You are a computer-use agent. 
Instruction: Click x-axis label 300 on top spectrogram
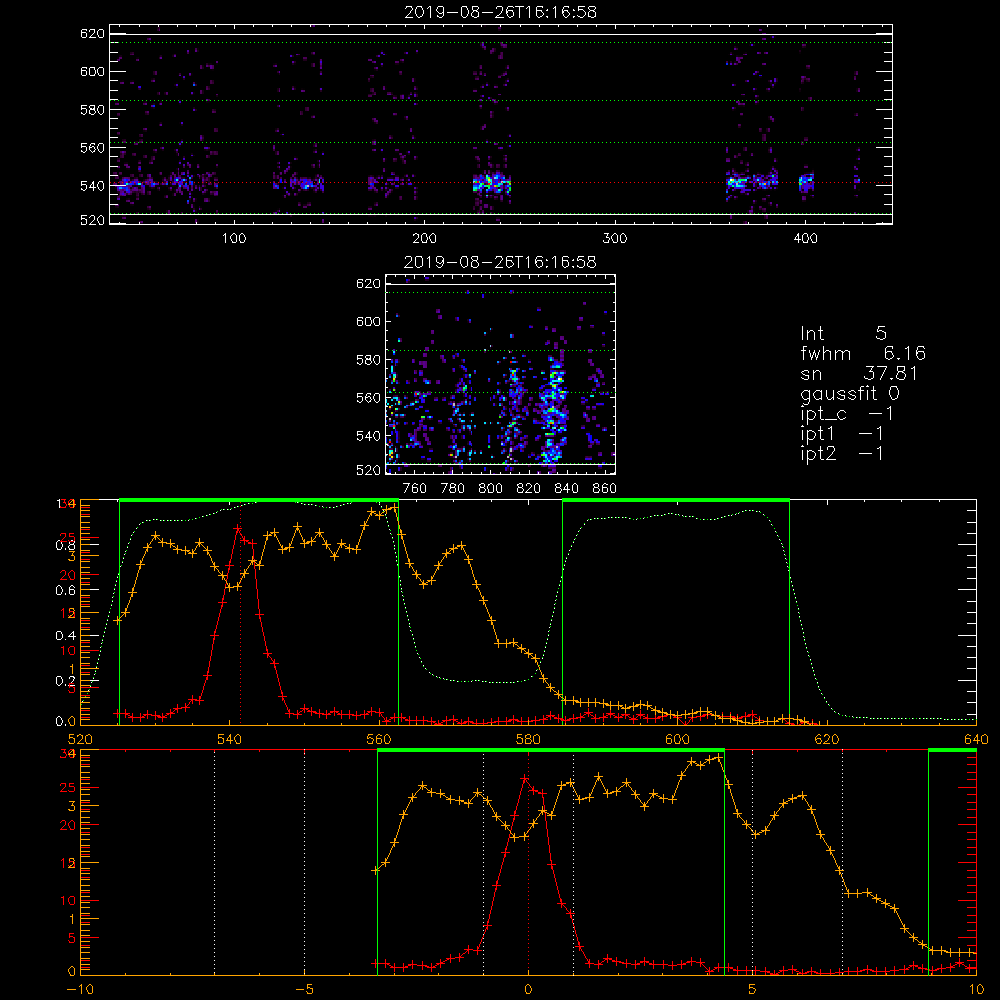(615, 239)
